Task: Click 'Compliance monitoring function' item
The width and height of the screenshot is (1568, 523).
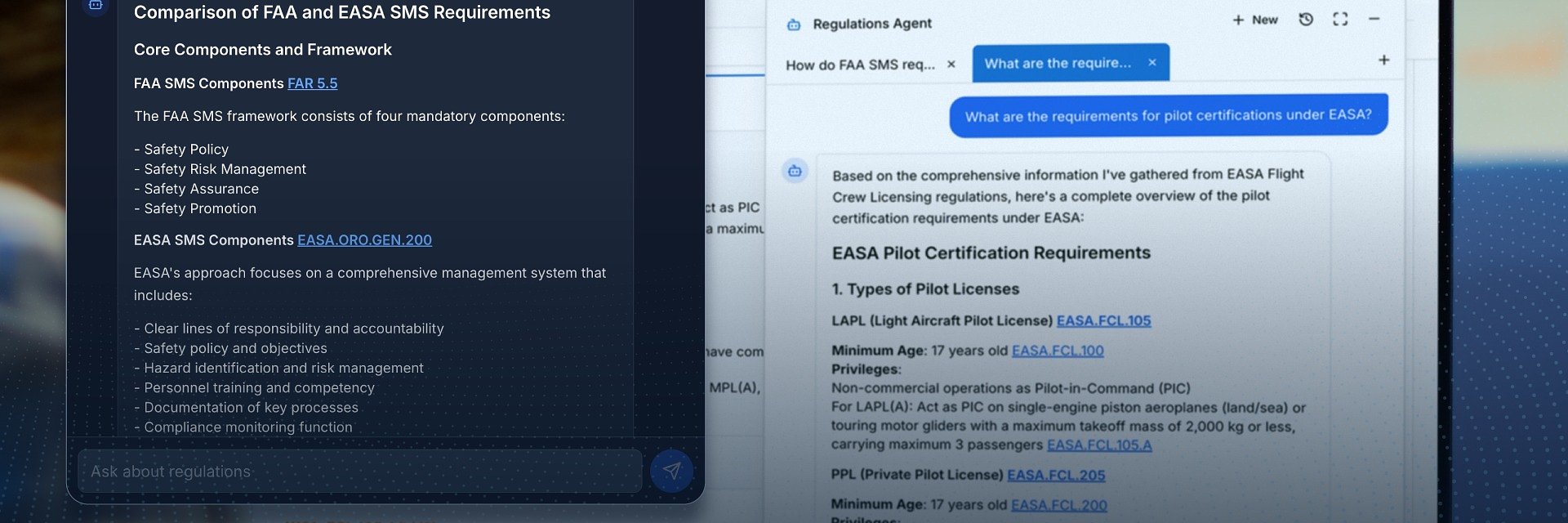Action: pyautogui.click(x=243, y=427)
